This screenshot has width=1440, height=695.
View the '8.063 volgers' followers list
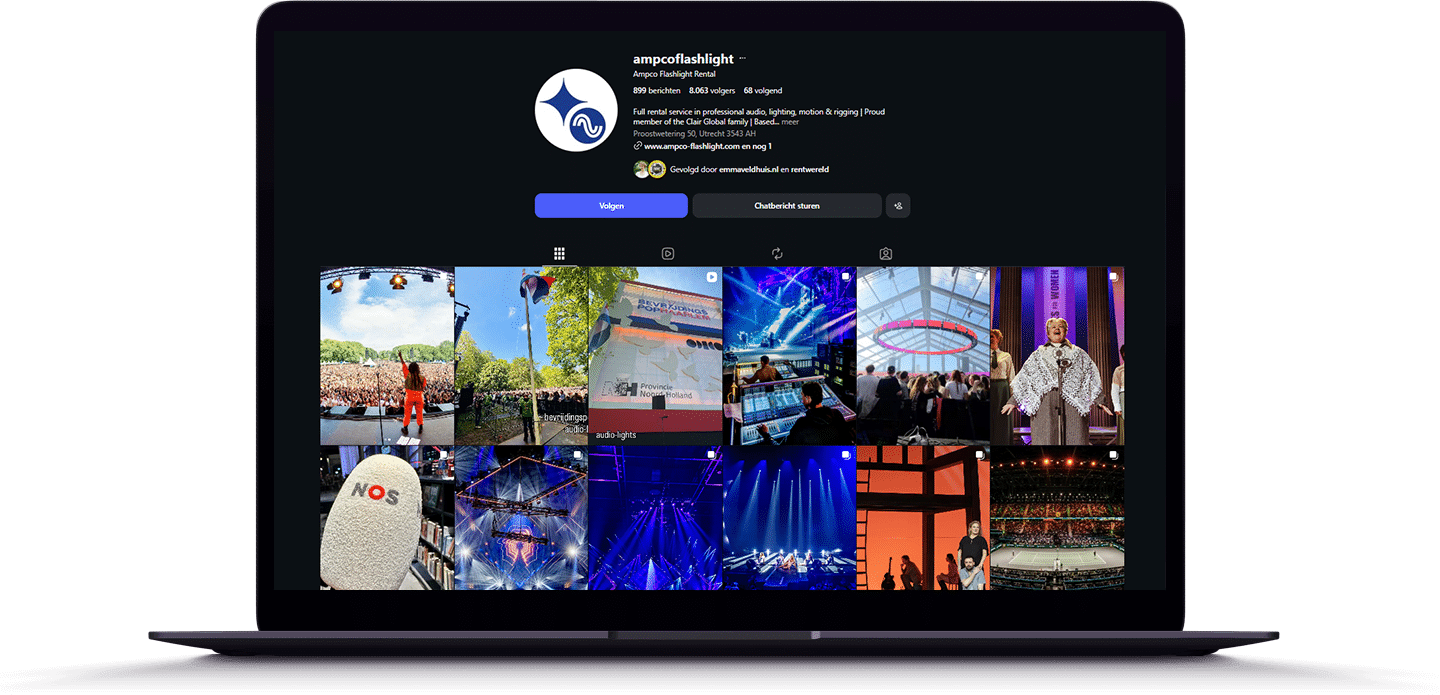710,91
